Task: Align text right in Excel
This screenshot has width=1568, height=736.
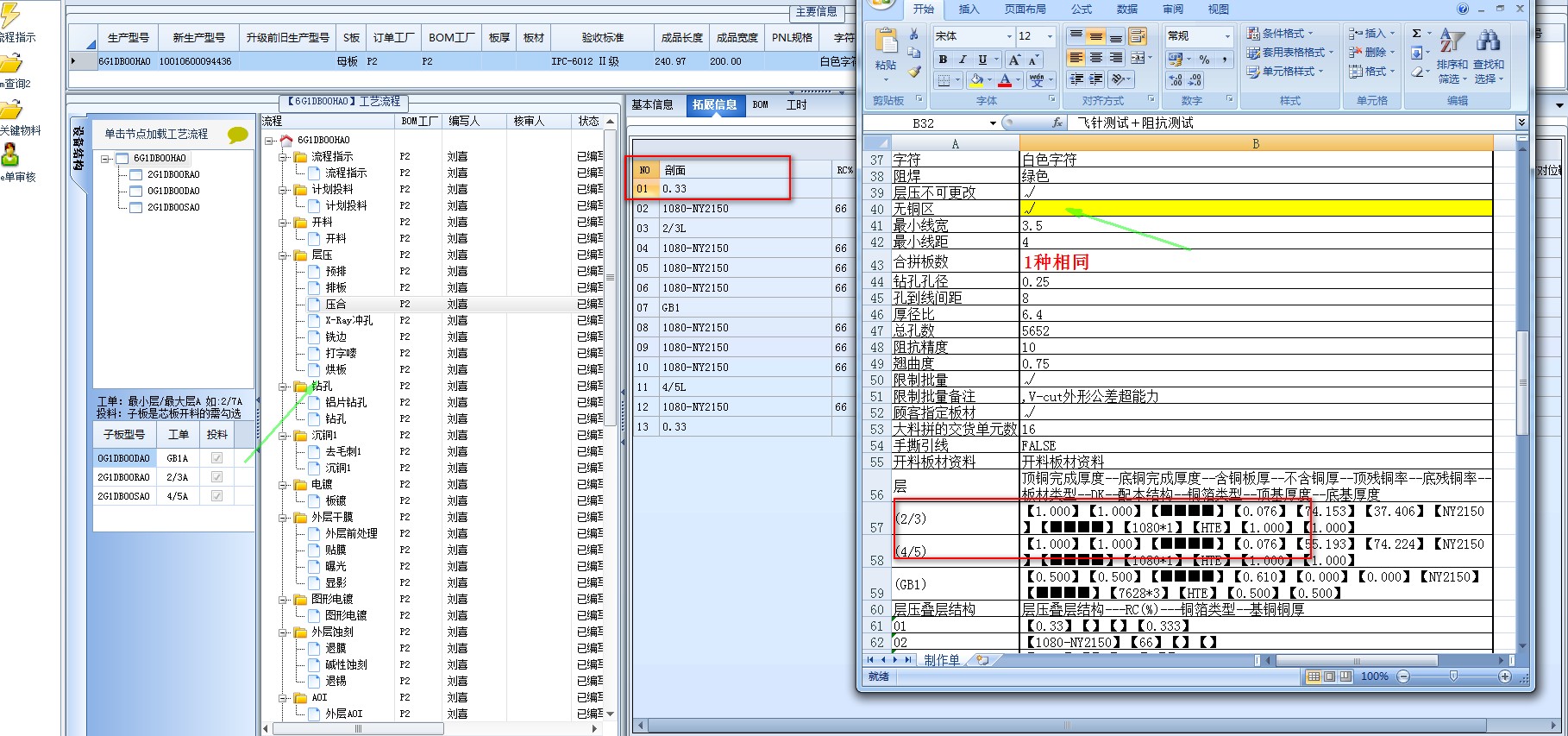Action: coord(1115,58)
